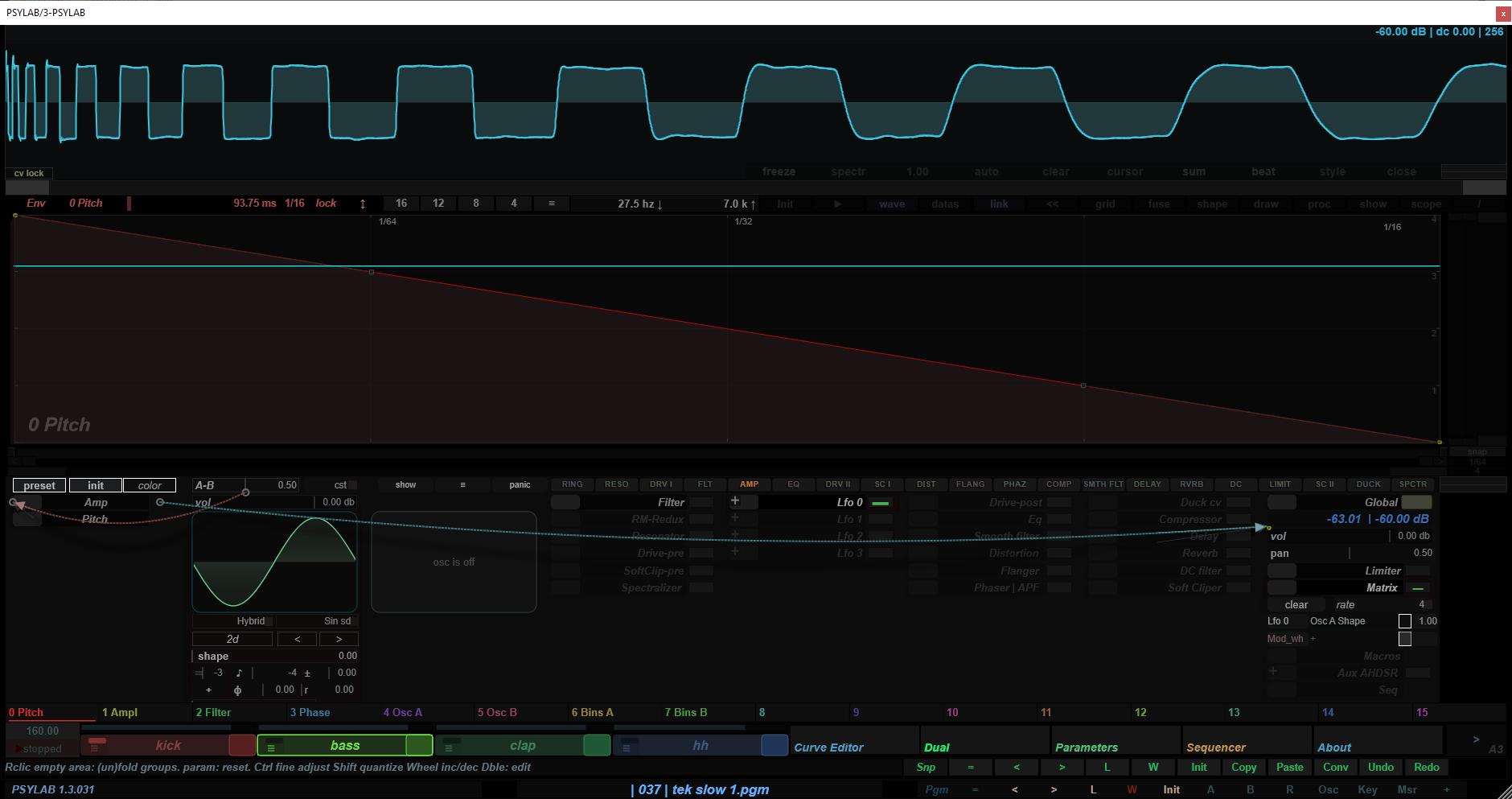Switch to the 2 Filter envelope tab
Viewport: 1512px width, 799px height.
tap(213, 713)
